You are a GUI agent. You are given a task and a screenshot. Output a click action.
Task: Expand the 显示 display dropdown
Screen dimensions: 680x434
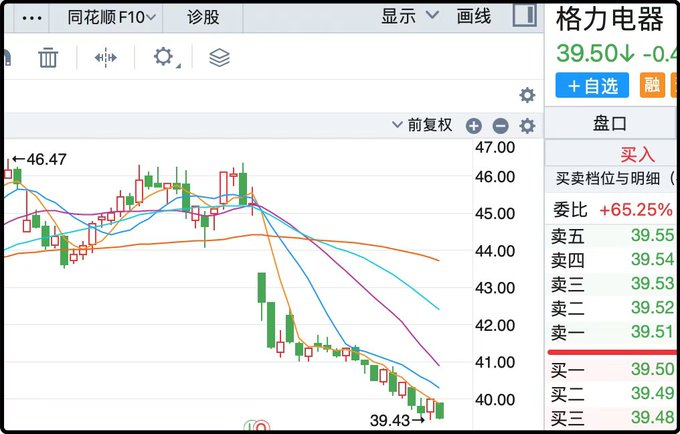point(410,16)
